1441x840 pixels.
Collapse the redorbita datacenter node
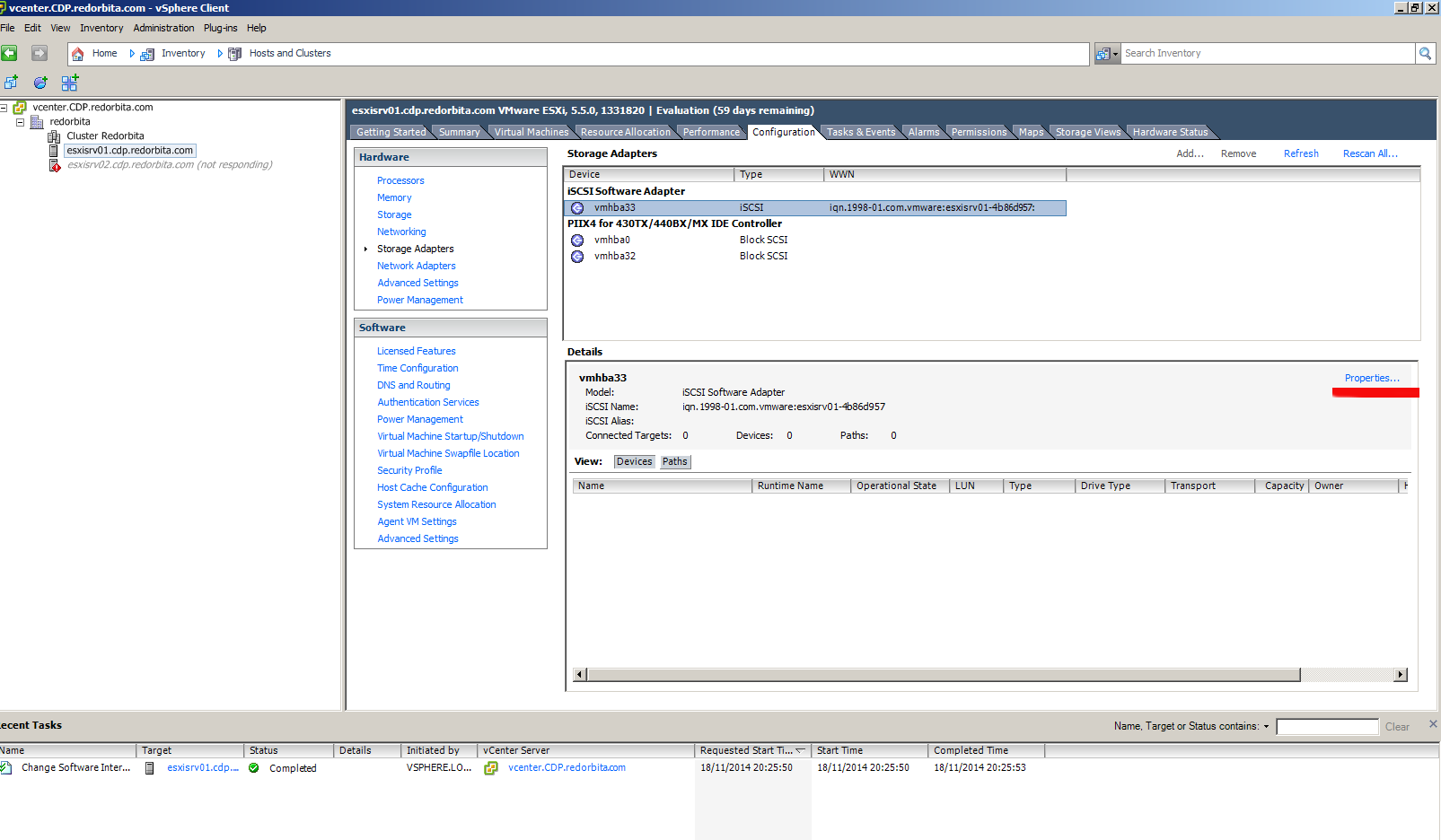[x=20, y=122]
